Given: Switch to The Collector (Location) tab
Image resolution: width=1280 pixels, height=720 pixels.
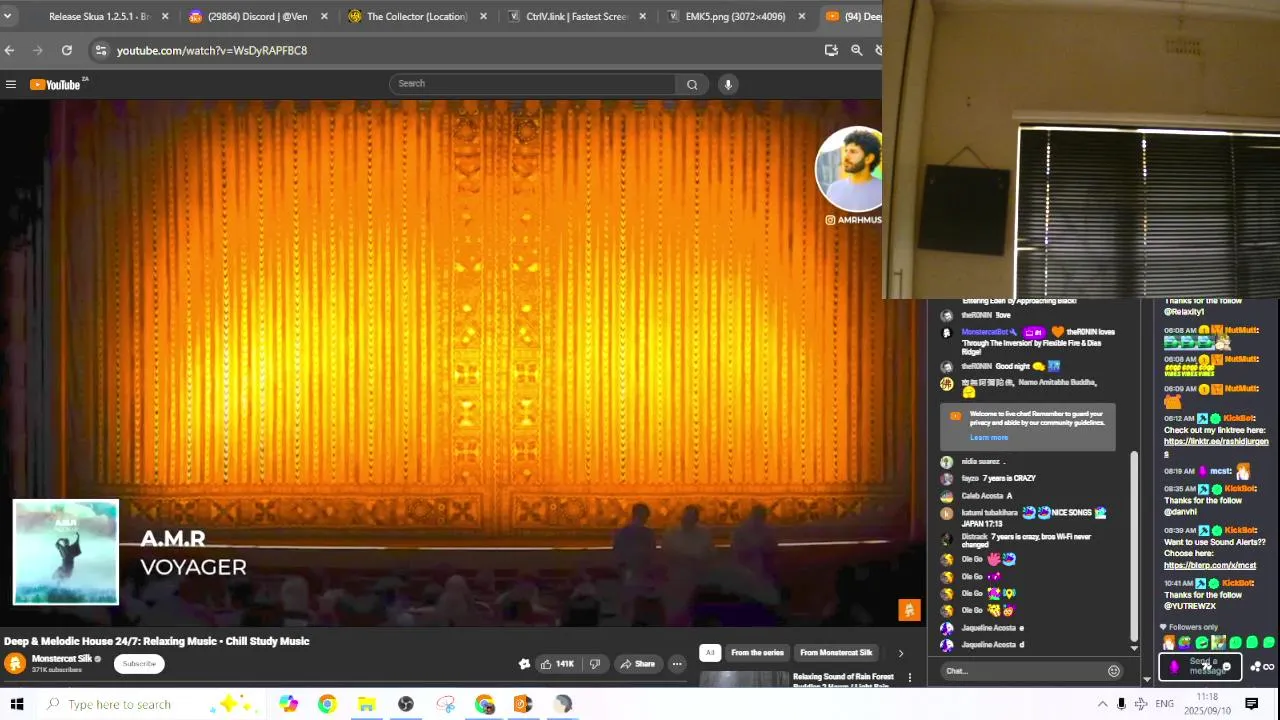Looking at the screenshot, I should tap(416, 16).
